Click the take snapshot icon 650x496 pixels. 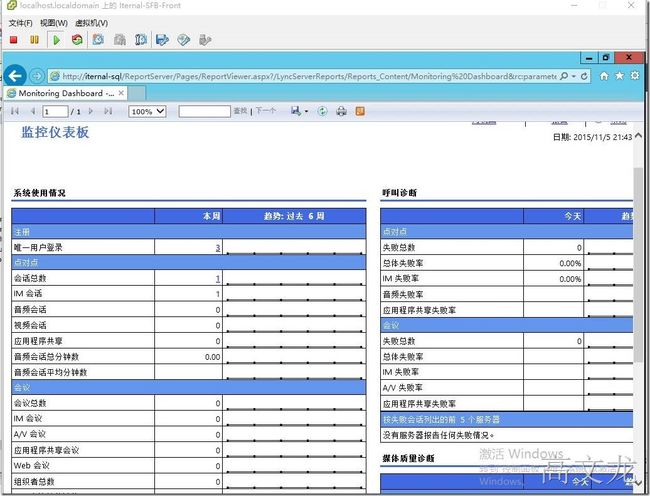tap(98, 40)
